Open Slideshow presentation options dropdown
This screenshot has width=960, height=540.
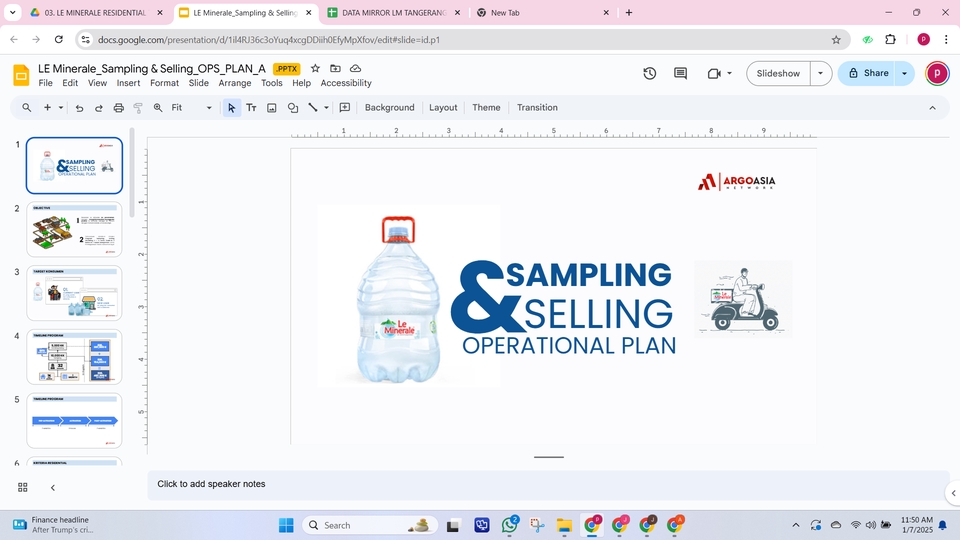click(x=820, y=73)
